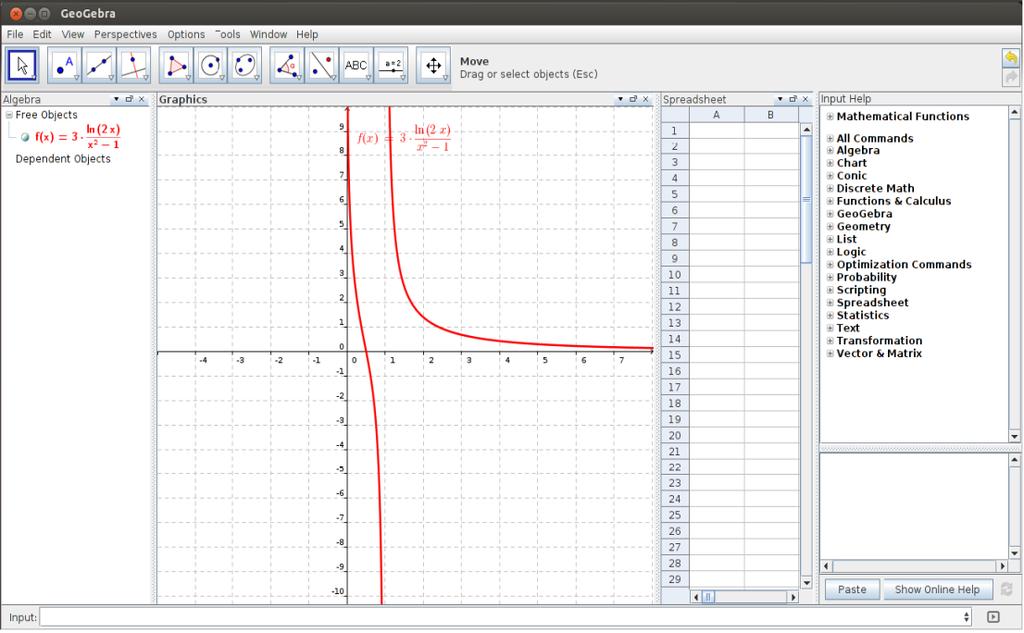Screen dimensions: 1024x633
Task: Expand Vector & Matrix category
Action: tap(830, 353)
